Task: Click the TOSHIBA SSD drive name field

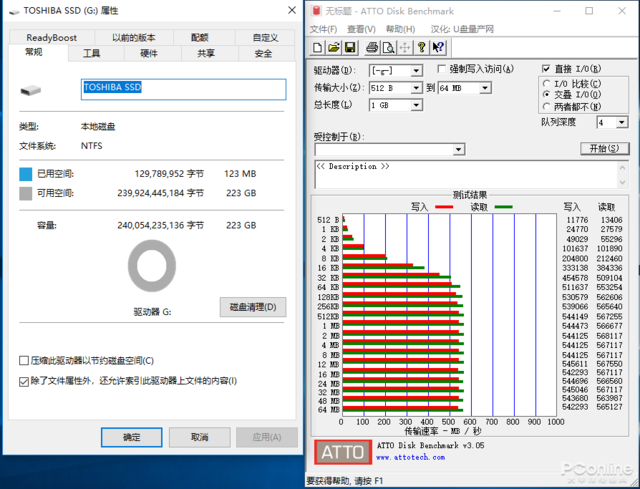Action: 184,89
